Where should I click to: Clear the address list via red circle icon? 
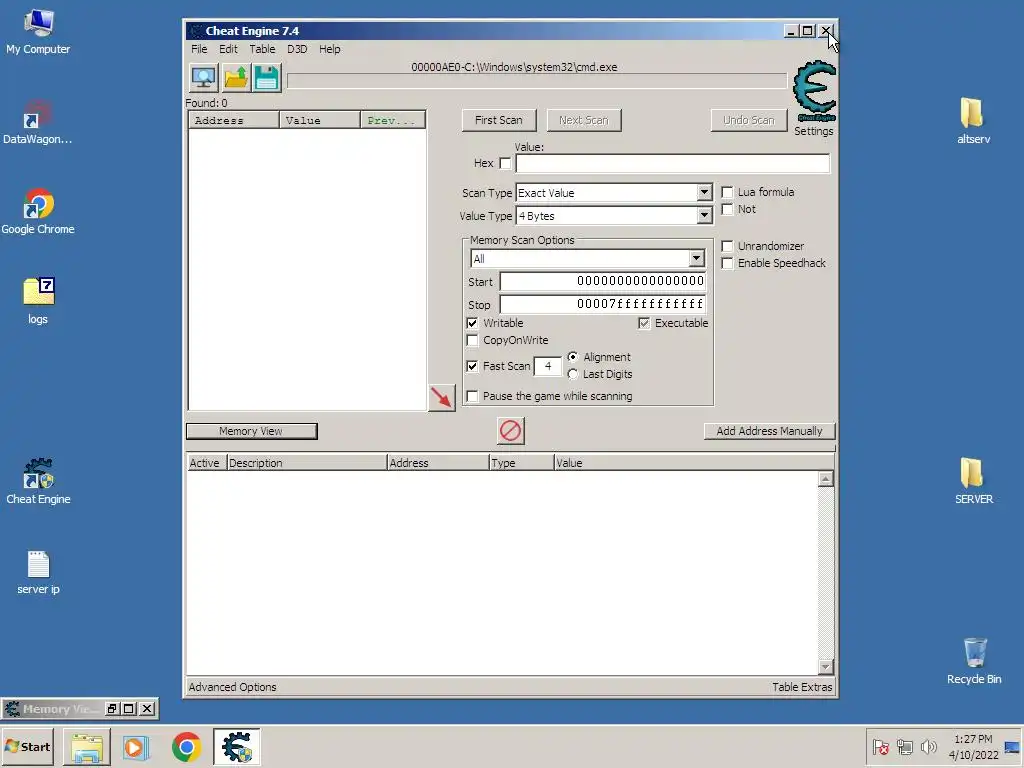point(511,431)
